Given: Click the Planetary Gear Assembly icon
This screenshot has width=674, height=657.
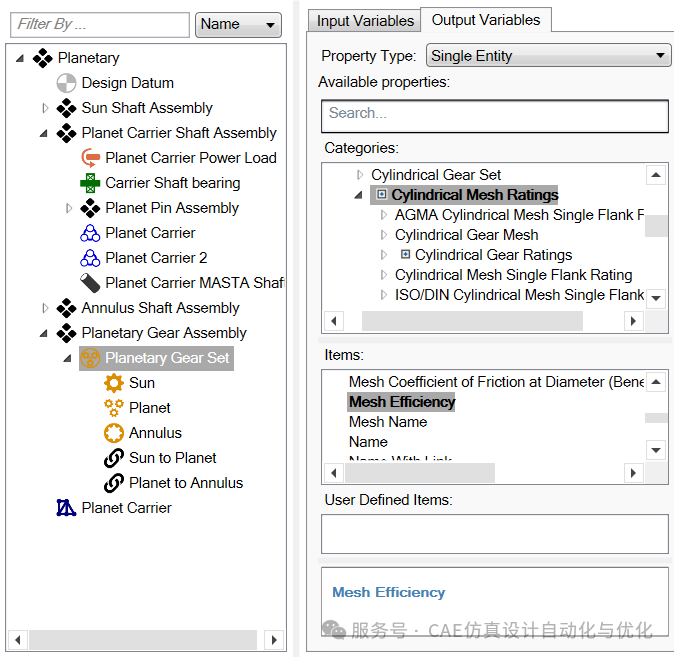Looking at the screenshot, I should [66, 333].
